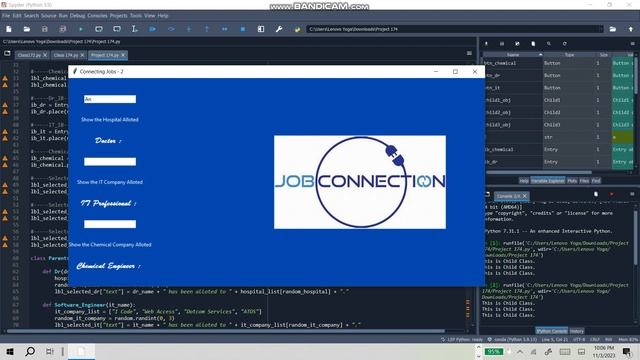Open the Tools menu
This screenshot has height=360, width=640.
(136, 16)
